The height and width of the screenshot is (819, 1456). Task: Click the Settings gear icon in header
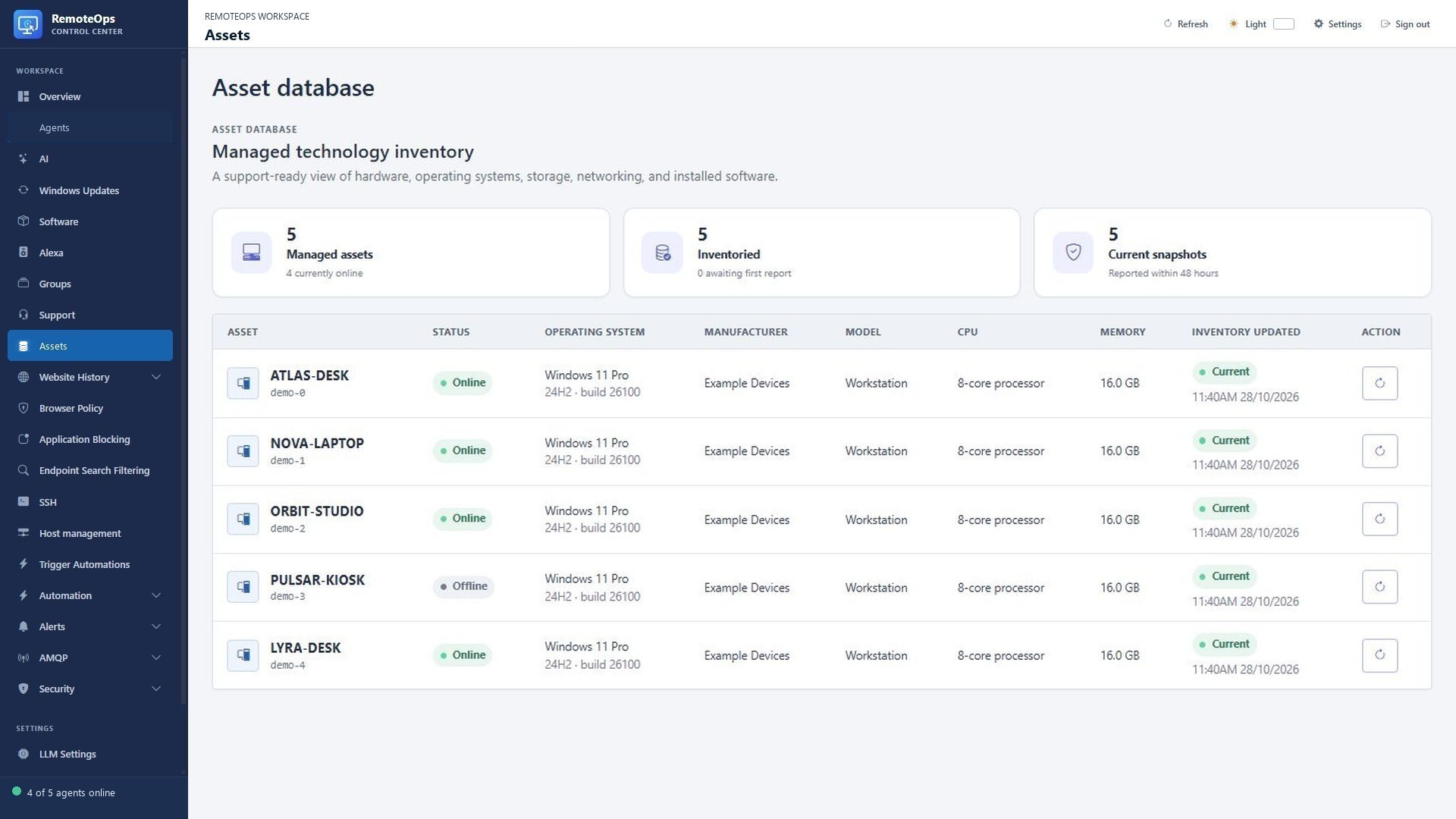click(1318, 24)
